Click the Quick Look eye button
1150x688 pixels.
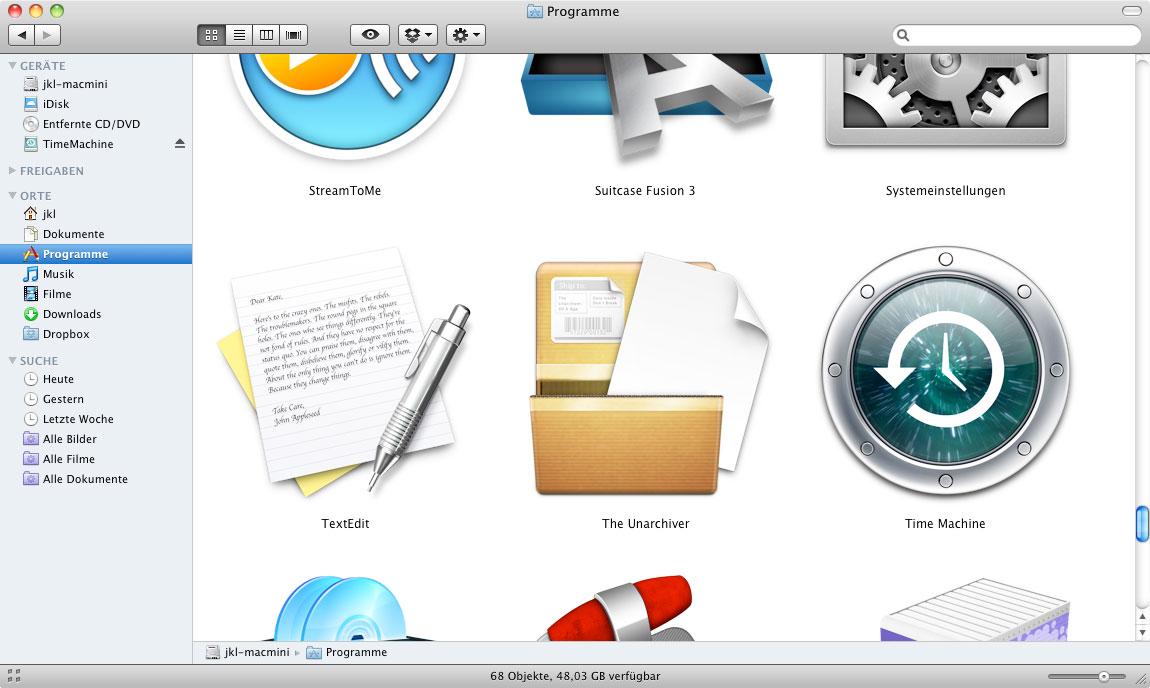point(370,34)
